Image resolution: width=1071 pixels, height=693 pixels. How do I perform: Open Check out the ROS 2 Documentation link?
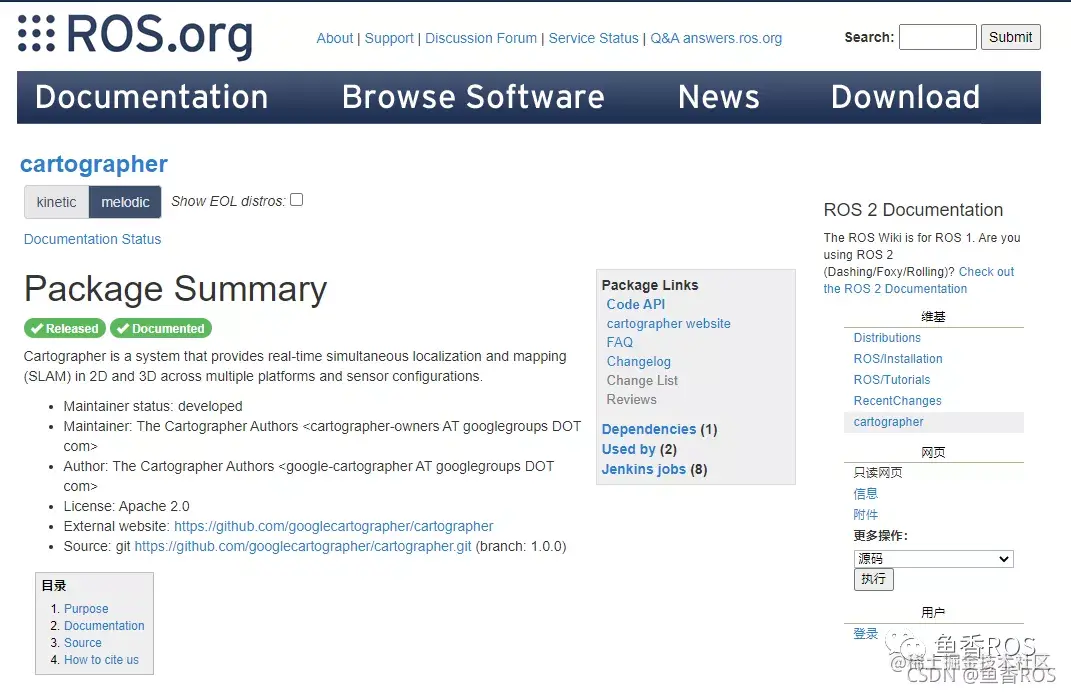tap(919, 280)
